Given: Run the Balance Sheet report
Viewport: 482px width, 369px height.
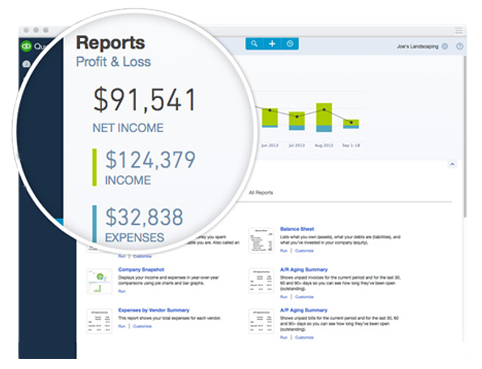Looking at the screenshot, I should coord(284,251).
